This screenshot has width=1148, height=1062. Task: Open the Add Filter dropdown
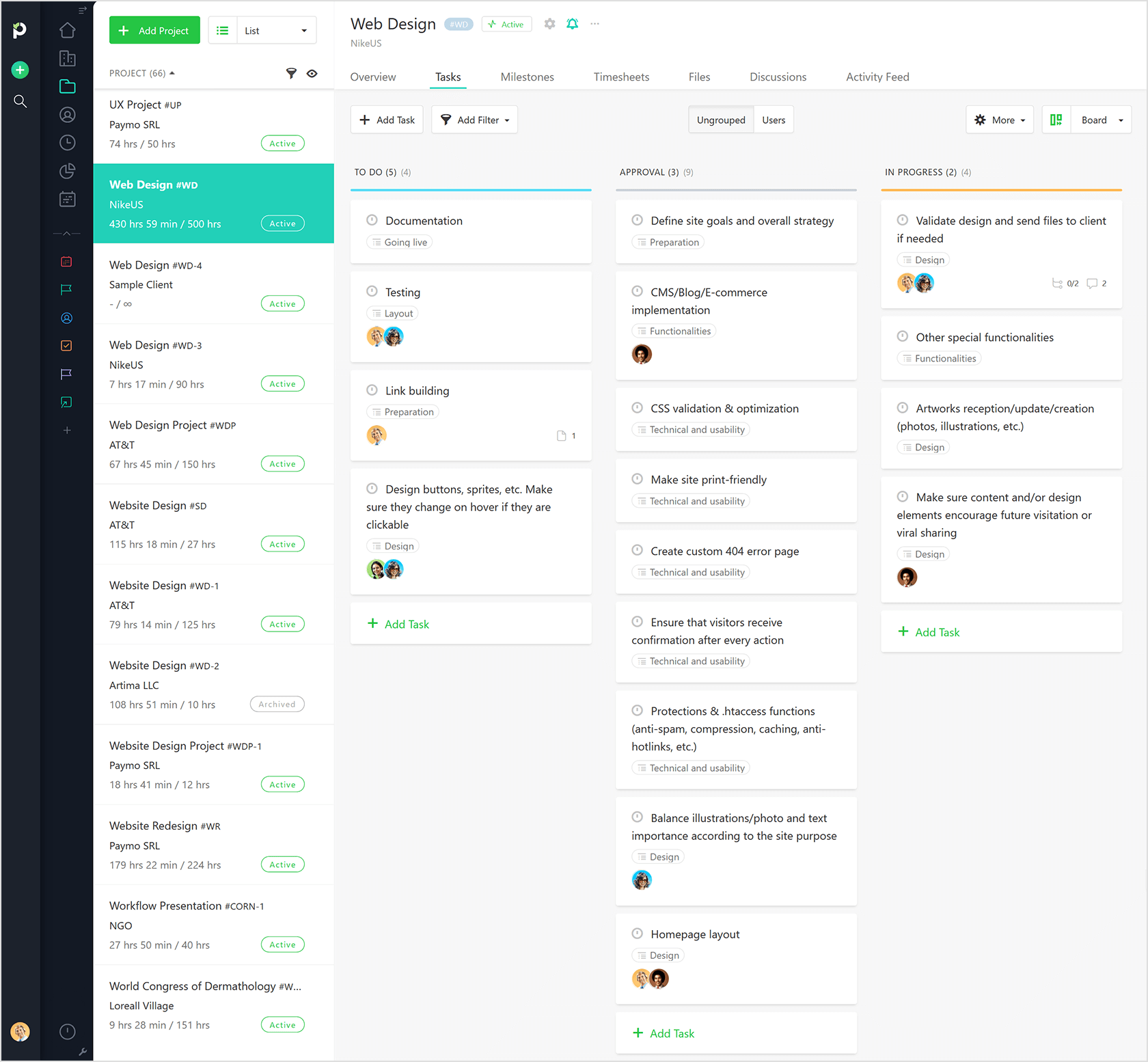coord(474,119)
